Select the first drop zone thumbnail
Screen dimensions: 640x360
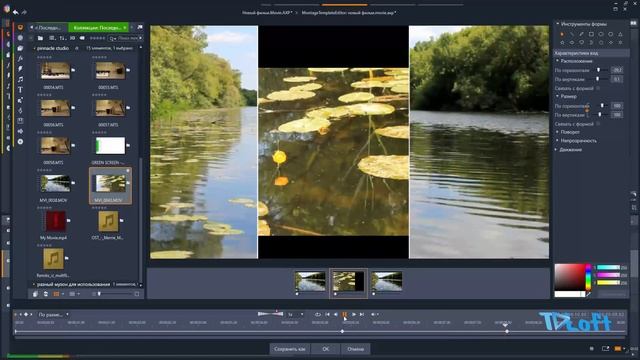[310, 281]
